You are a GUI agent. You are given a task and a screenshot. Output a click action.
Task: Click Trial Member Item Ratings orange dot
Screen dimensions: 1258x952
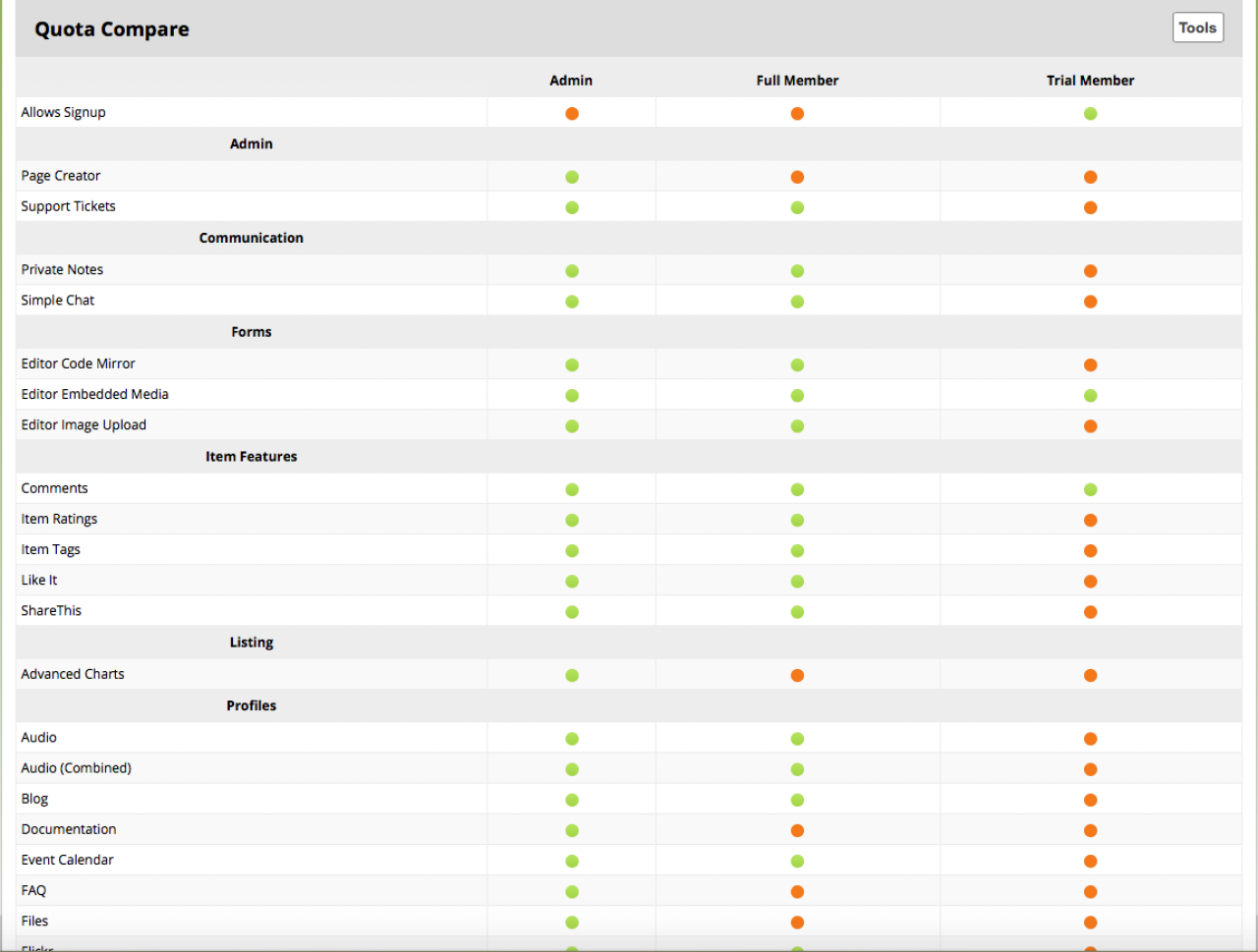coord(1090,520)
